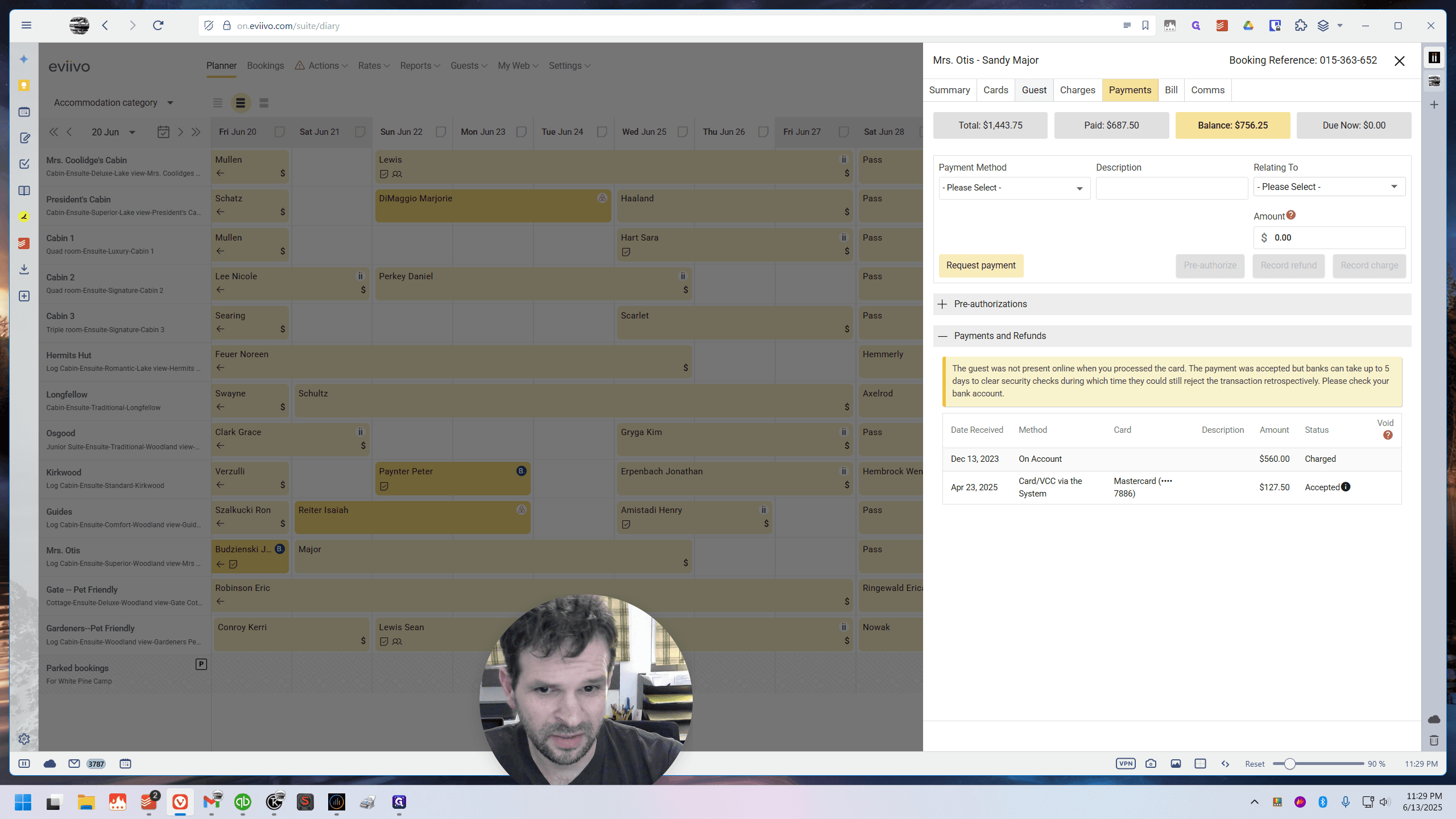Jump back a week with double-left arrows
This screenshot has width=1456, height=819.
[x=53, y=132]
